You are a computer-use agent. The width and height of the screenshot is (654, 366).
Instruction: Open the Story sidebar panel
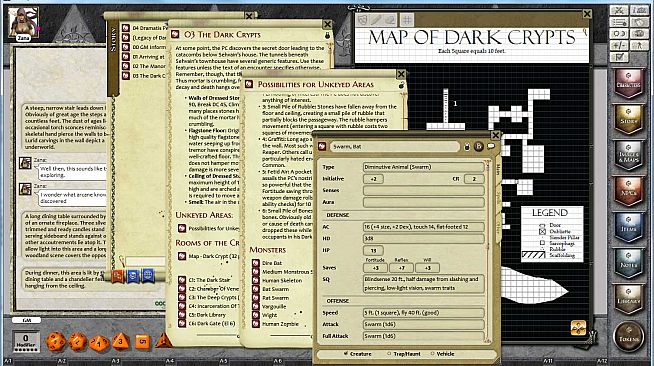point(629,119)
